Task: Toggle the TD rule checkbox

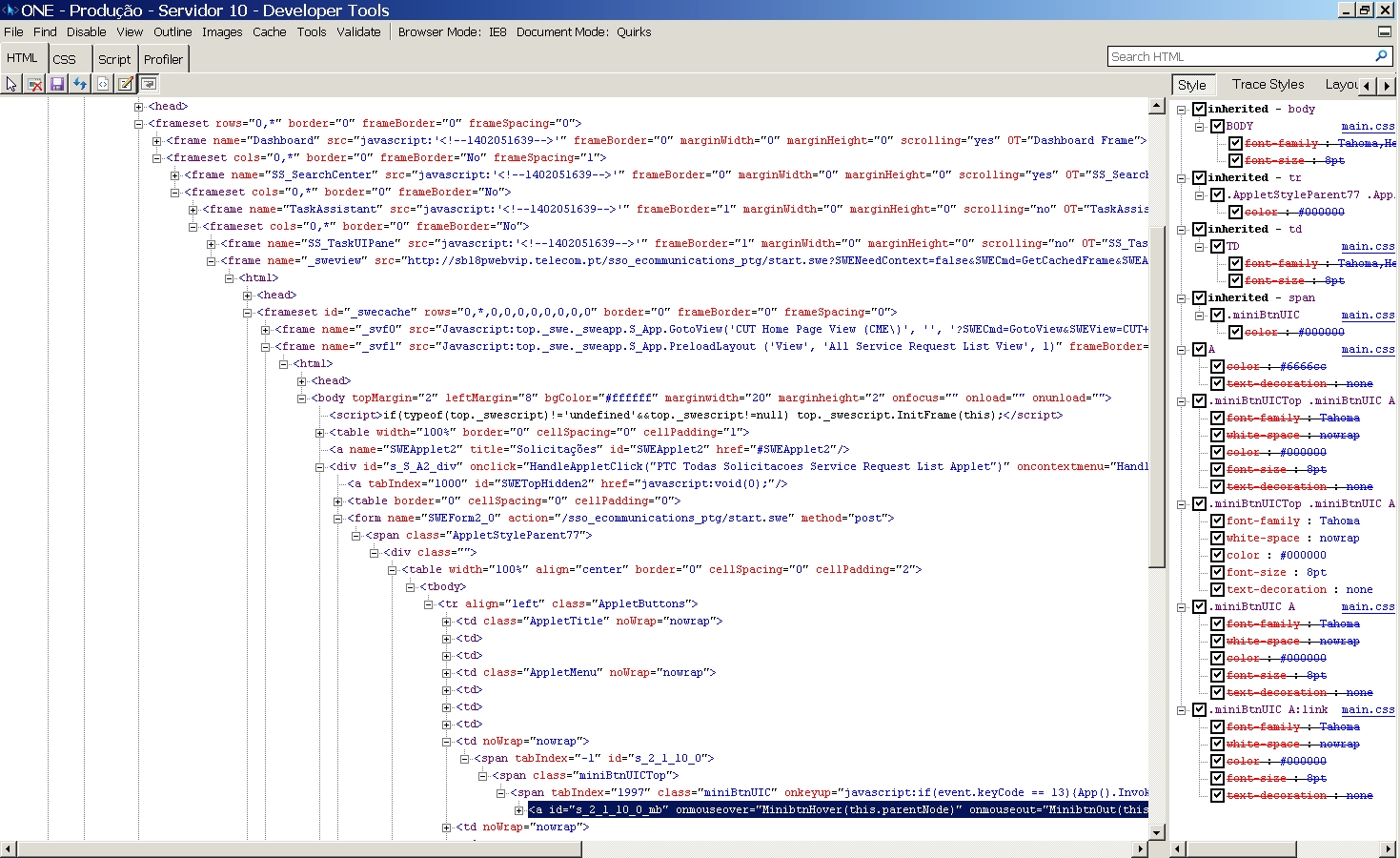Action: [x=1217, y=246]
